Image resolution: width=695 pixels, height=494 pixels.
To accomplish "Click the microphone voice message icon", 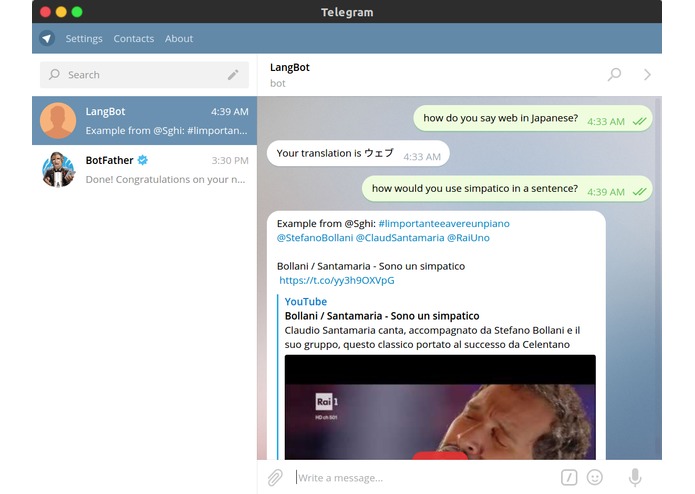I will (x=635, y=477).
